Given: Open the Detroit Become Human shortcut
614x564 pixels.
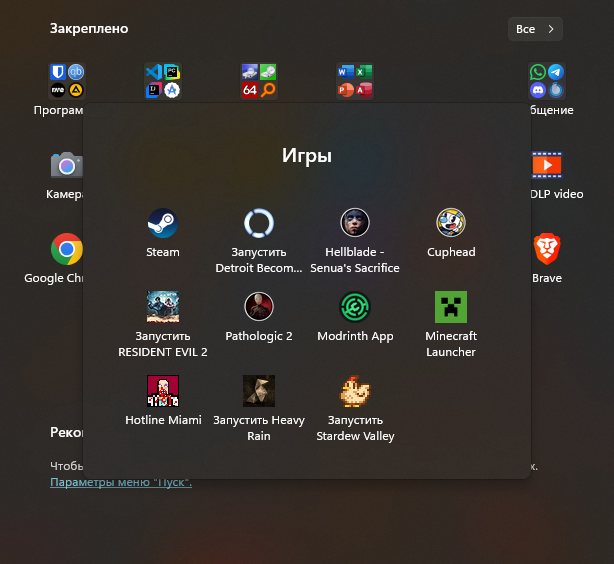Looking at the screenshot, I should coord(258,223).
